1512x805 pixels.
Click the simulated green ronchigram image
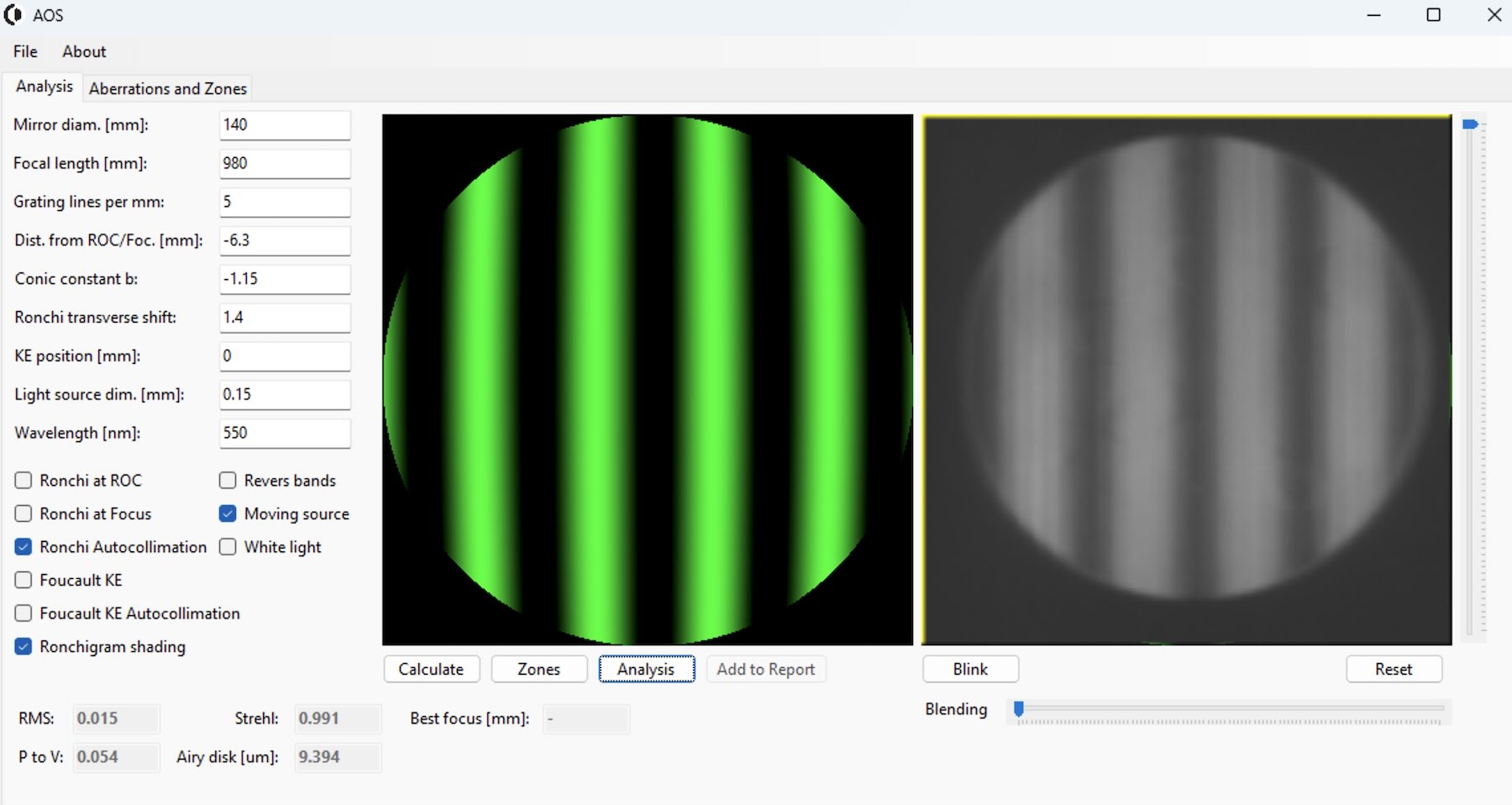648,380
